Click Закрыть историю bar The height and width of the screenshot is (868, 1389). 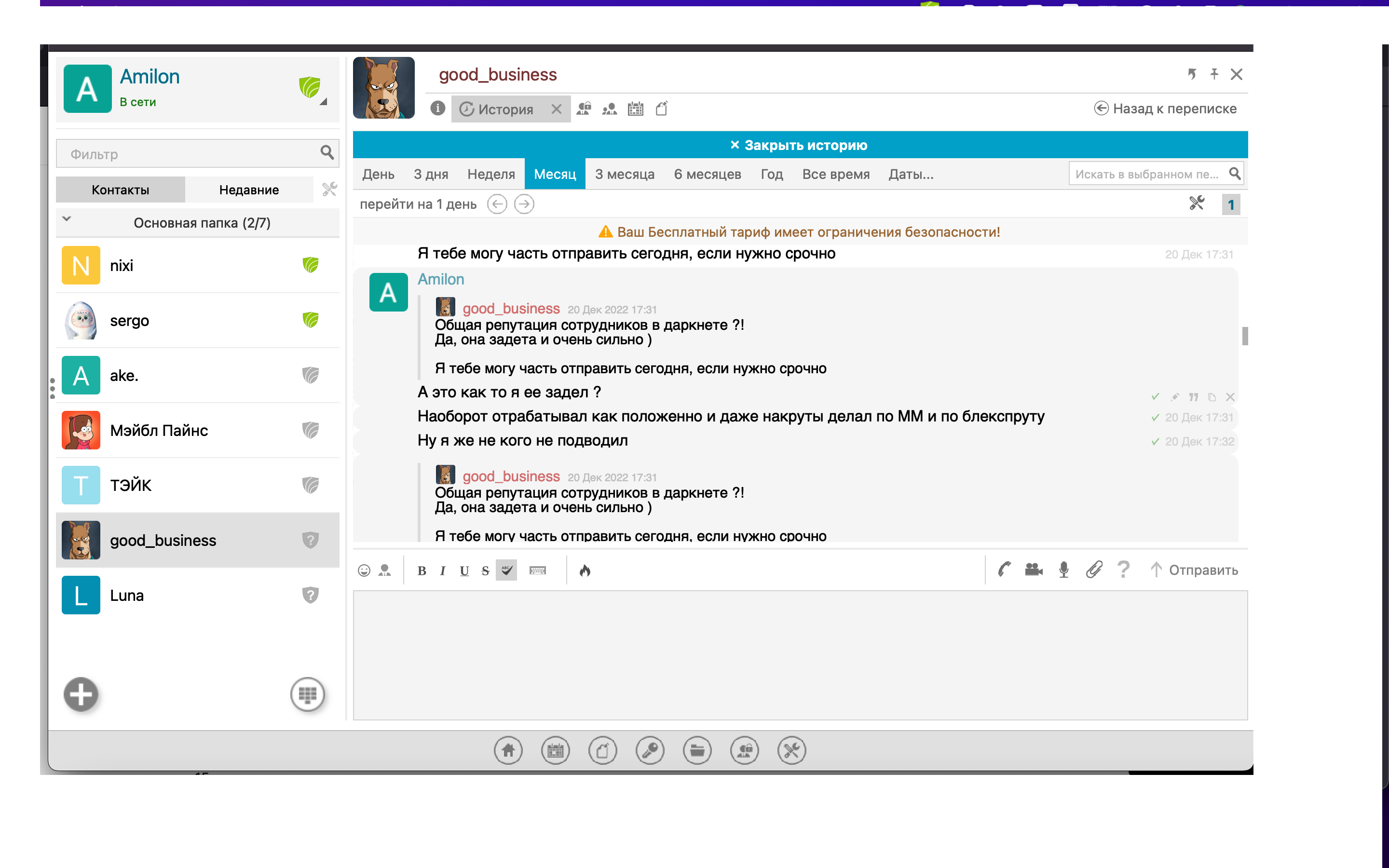[800, 145]
